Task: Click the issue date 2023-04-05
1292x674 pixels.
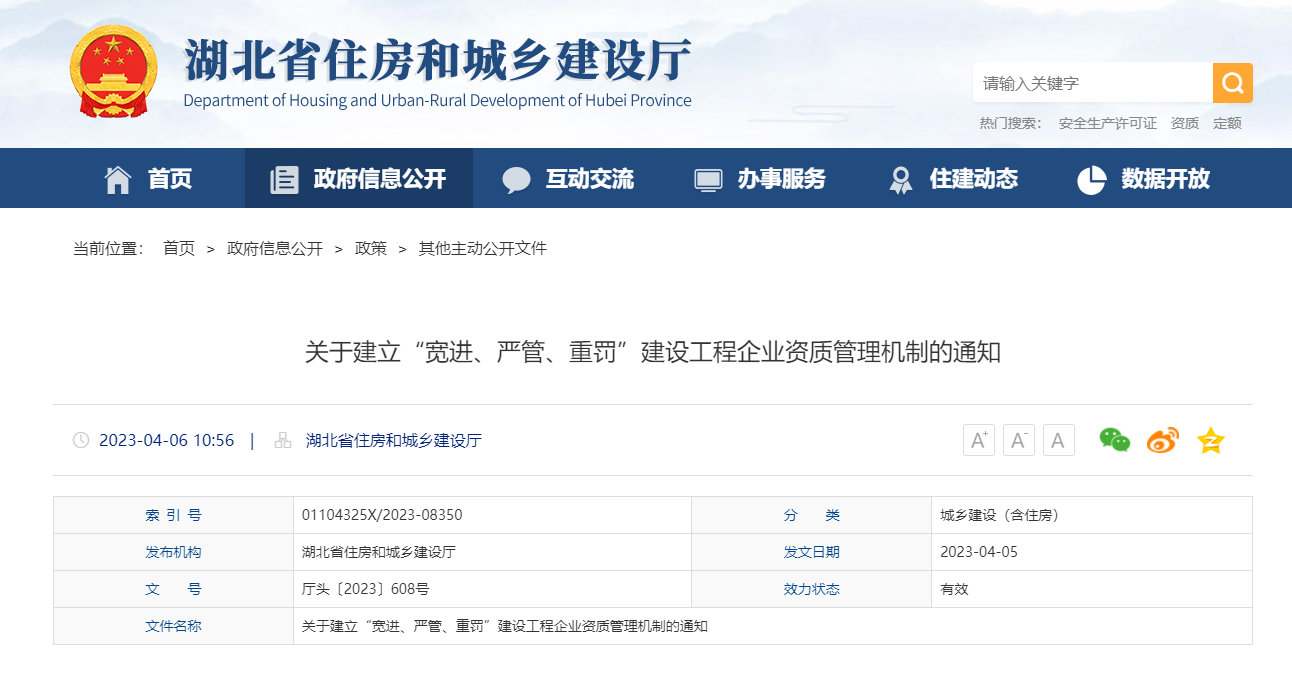Action: pos(980,552)
